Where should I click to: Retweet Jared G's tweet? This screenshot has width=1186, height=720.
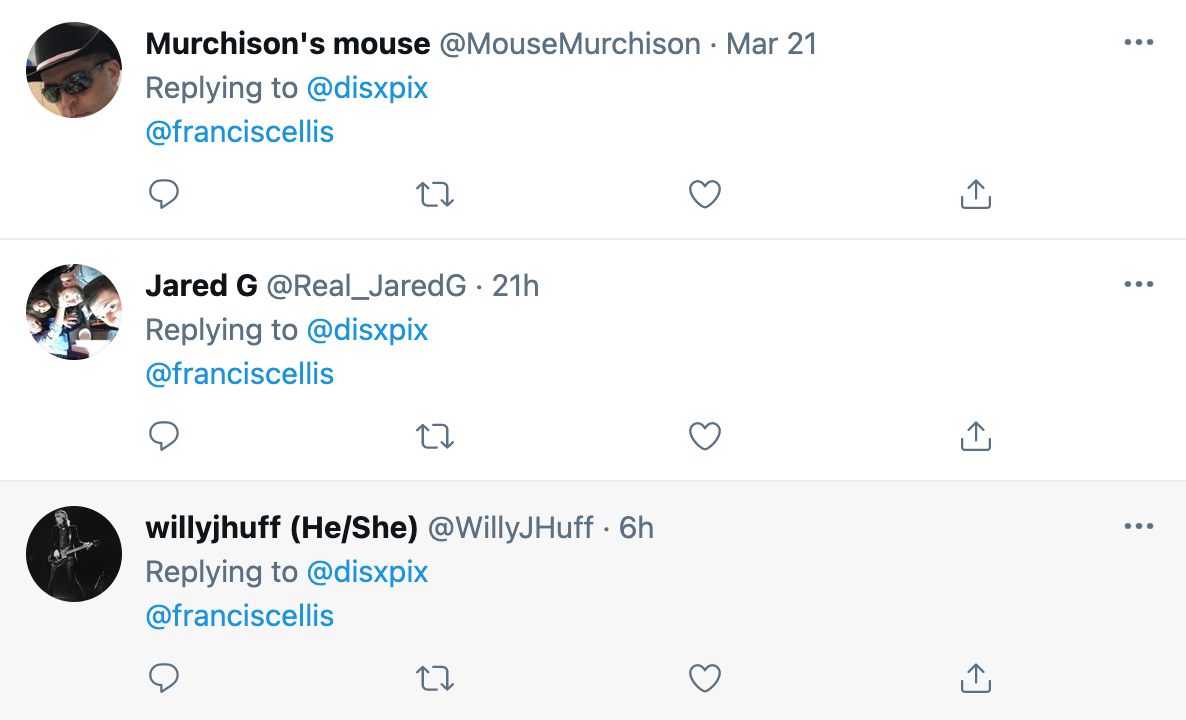tap(435, 436)
